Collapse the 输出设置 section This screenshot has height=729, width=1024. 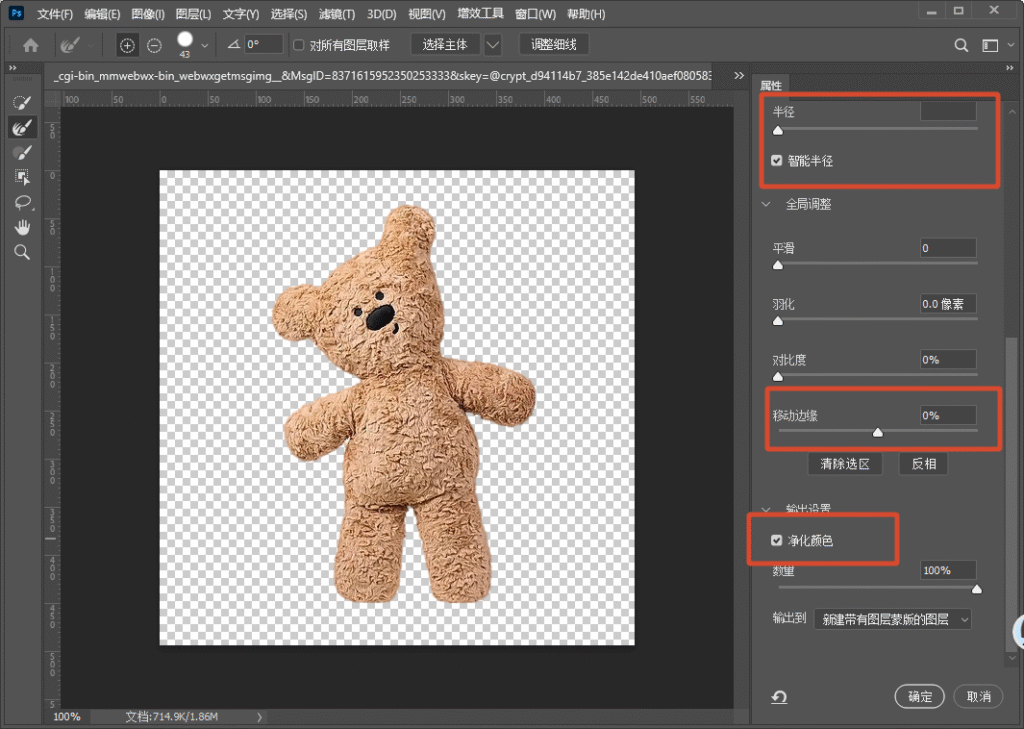[x=766, y=509]
